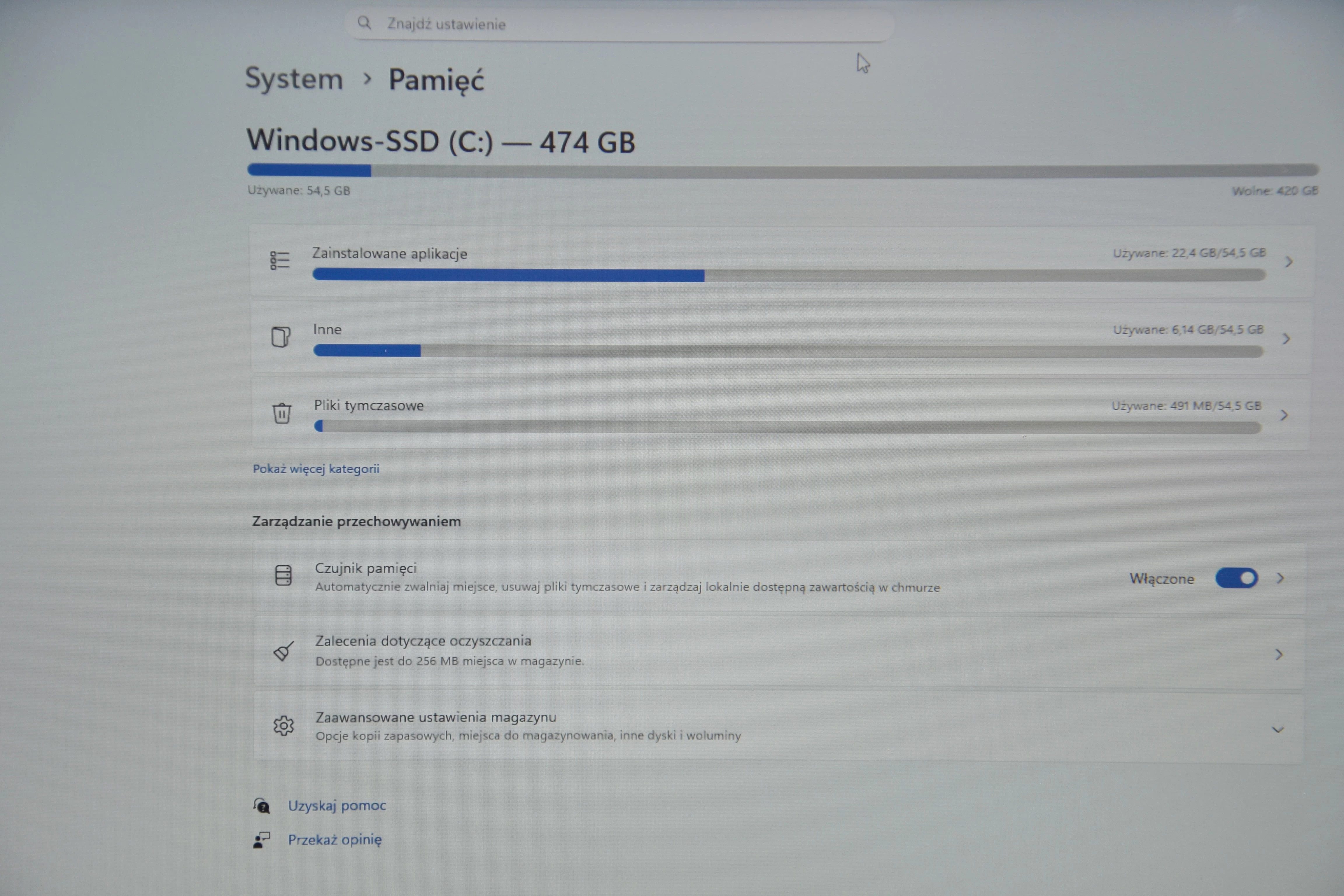Click the Czujnik pamięci storage drive icon
The height and width of the screenshot is (896, 1344).
point(283,575)
